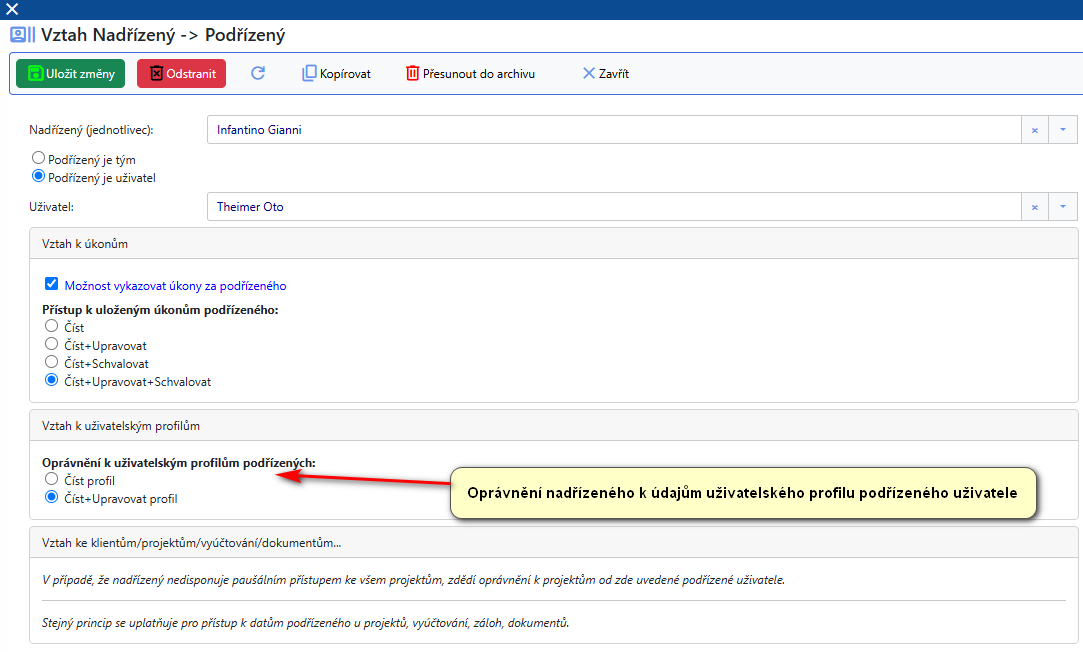This screenshot has width=1083, height=652.
Task: Choose the Číst+Schvalovat access option
Action: 52,363
